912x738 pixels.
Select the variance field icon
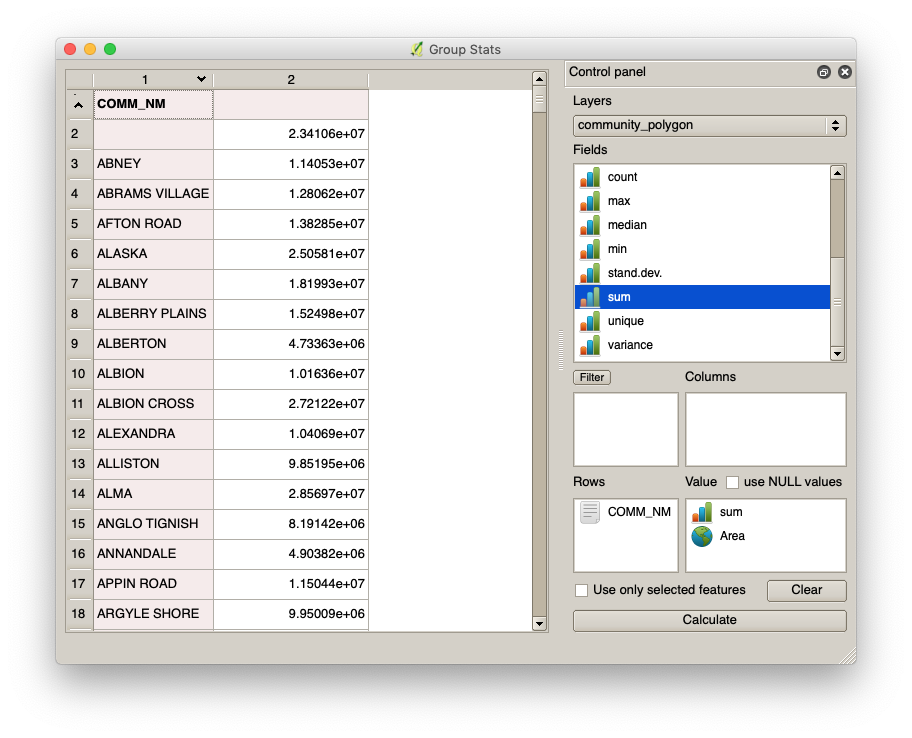(x=590, y=345)
